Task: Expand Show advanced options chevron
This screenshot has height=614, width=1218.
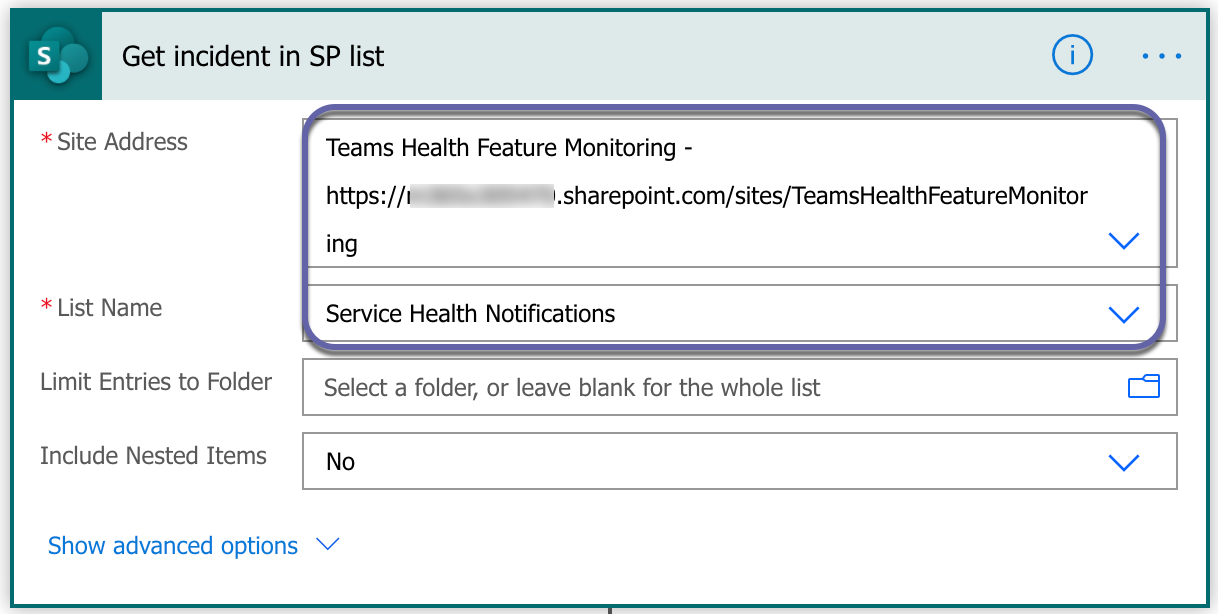Action: point(327,545)
